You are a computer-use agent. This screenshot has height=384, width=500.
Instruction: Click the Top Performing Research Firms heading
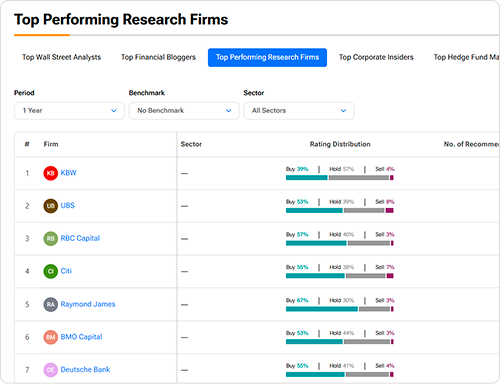121,20
